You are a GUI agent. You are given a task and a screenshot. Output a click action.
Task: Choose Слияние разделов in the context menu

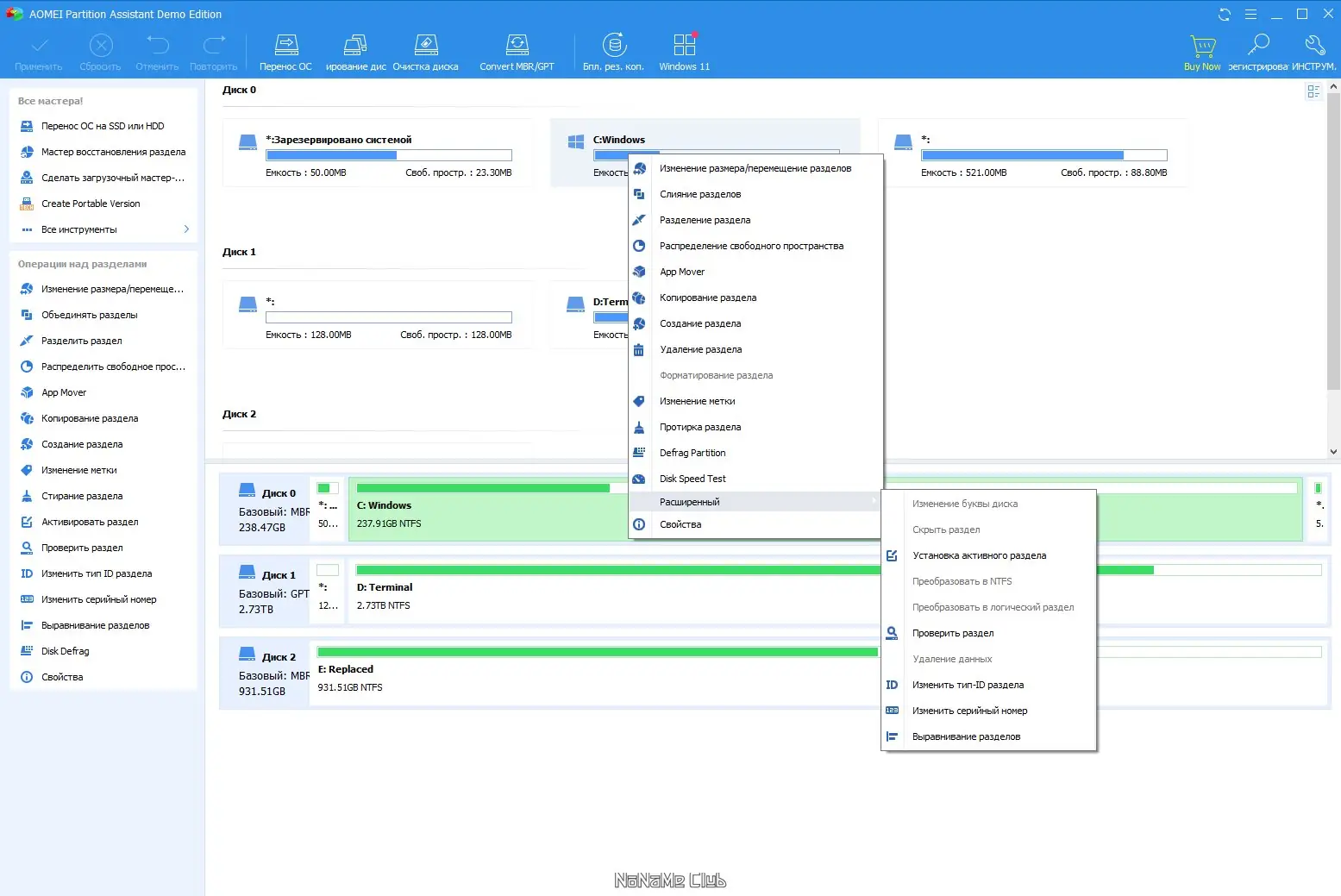point(755,194)
